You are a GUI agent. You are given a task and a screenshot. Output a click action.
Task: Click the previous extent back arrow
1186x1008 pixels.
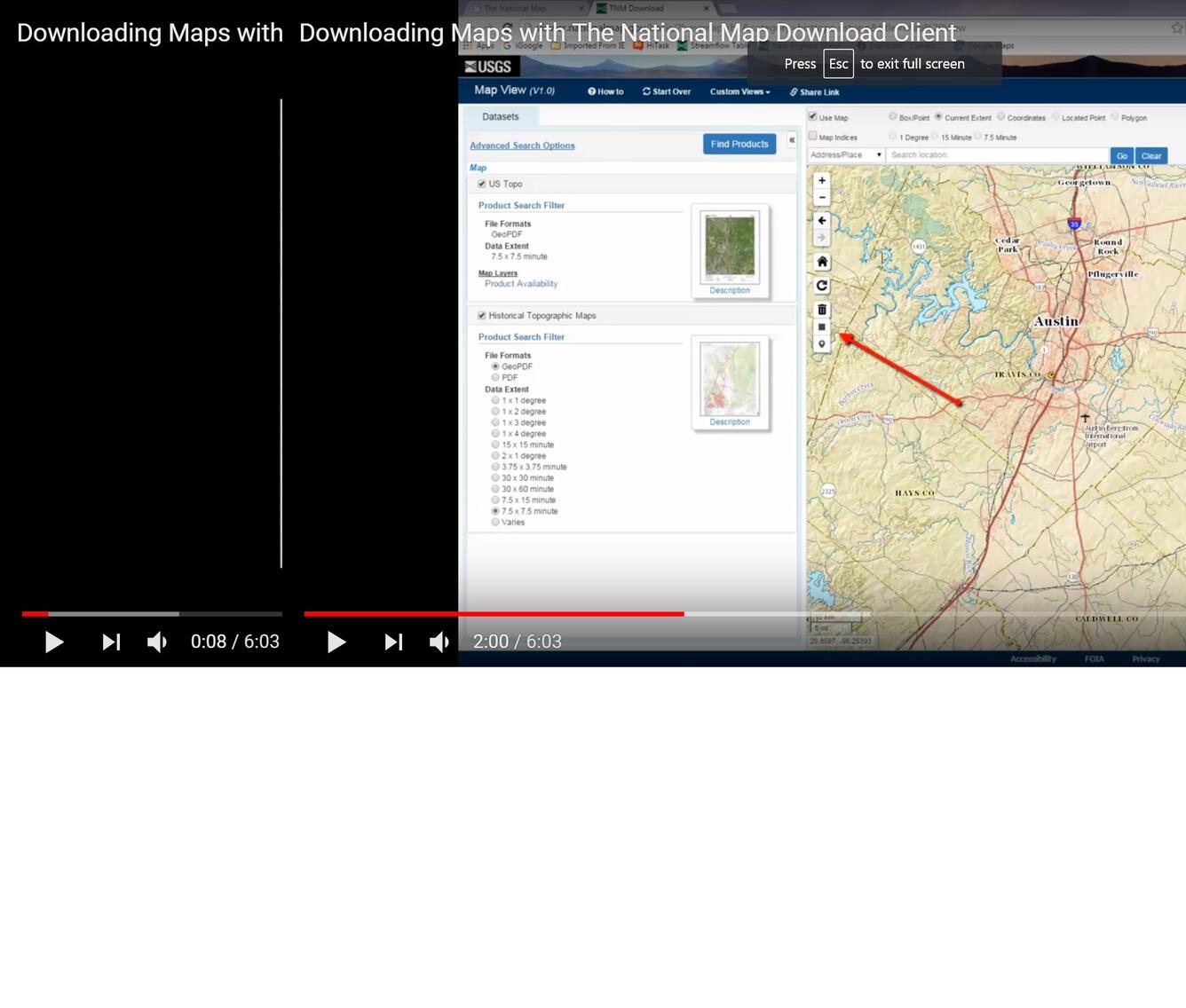[x=821, y=220]
